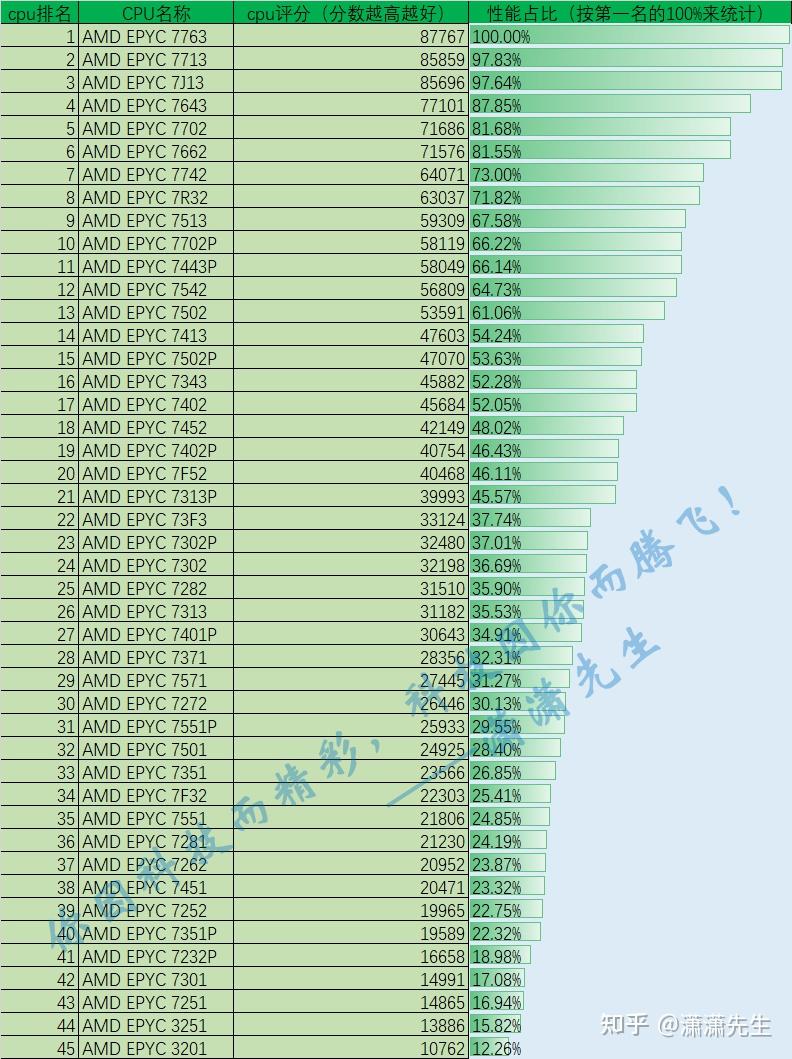This screenshot has height=1059, width=792.
Task: Select score cell '32198'
Action: [x=350, y=565]
